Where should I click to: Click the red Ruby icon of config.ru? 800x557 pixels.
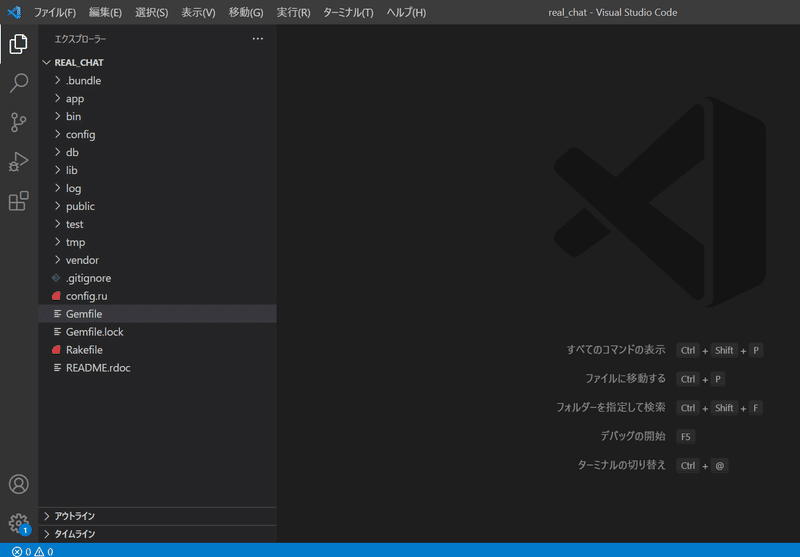click(x=56, y=296)
